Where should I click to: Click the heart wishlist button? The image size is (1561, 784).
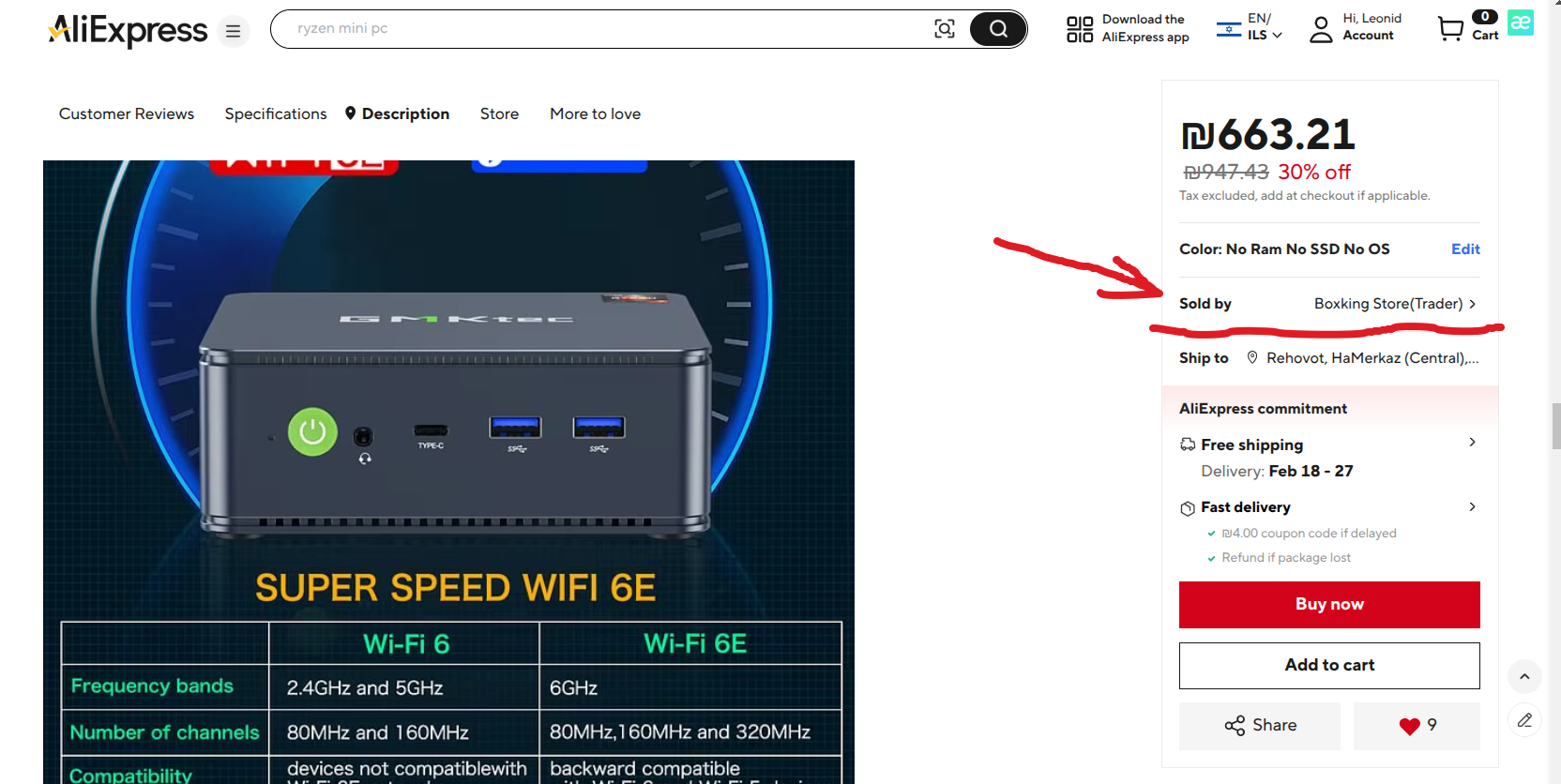1417,726
